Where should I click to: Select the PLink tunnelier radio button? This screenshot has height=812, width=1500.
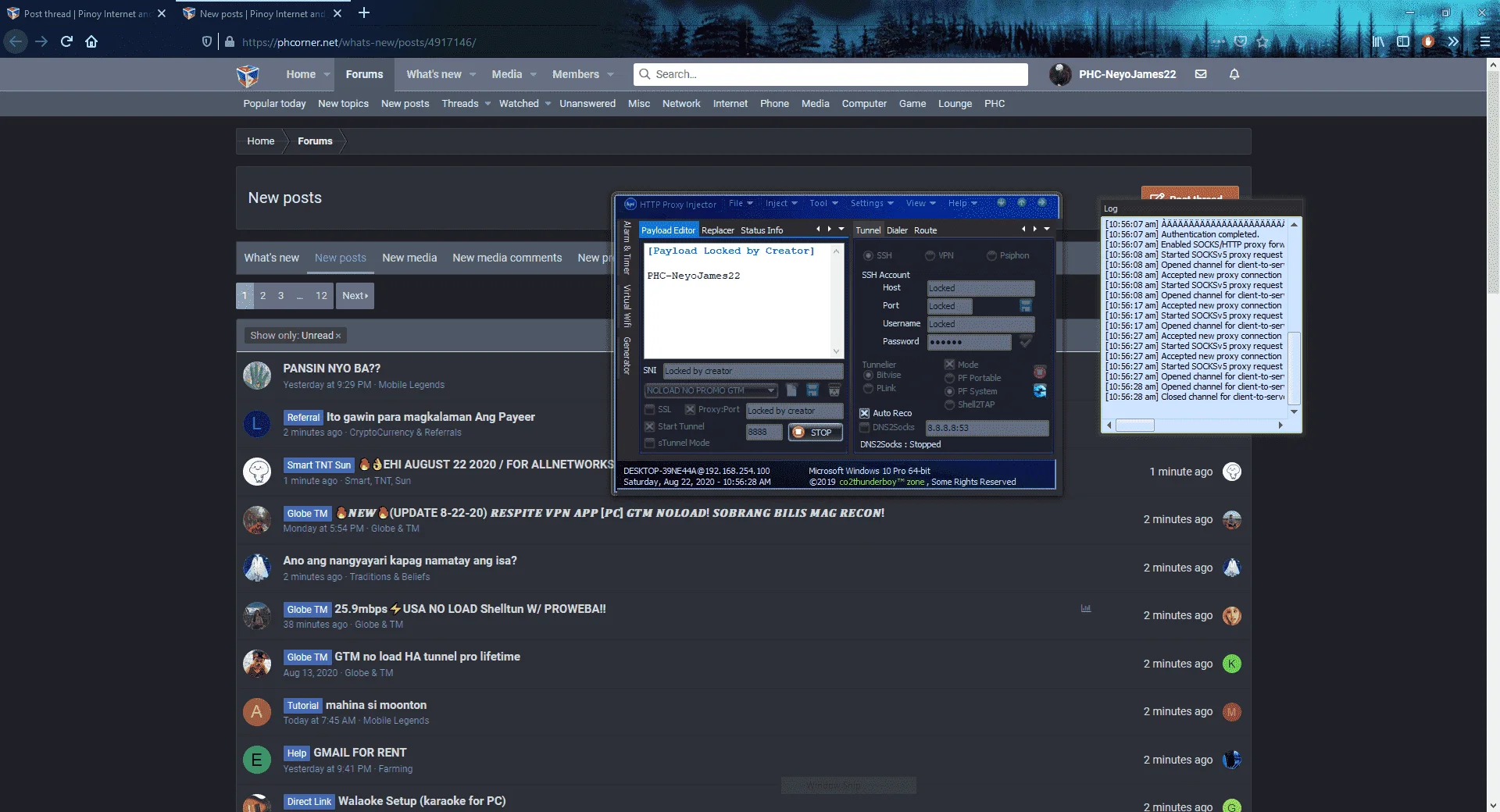[x=868, y=388]
